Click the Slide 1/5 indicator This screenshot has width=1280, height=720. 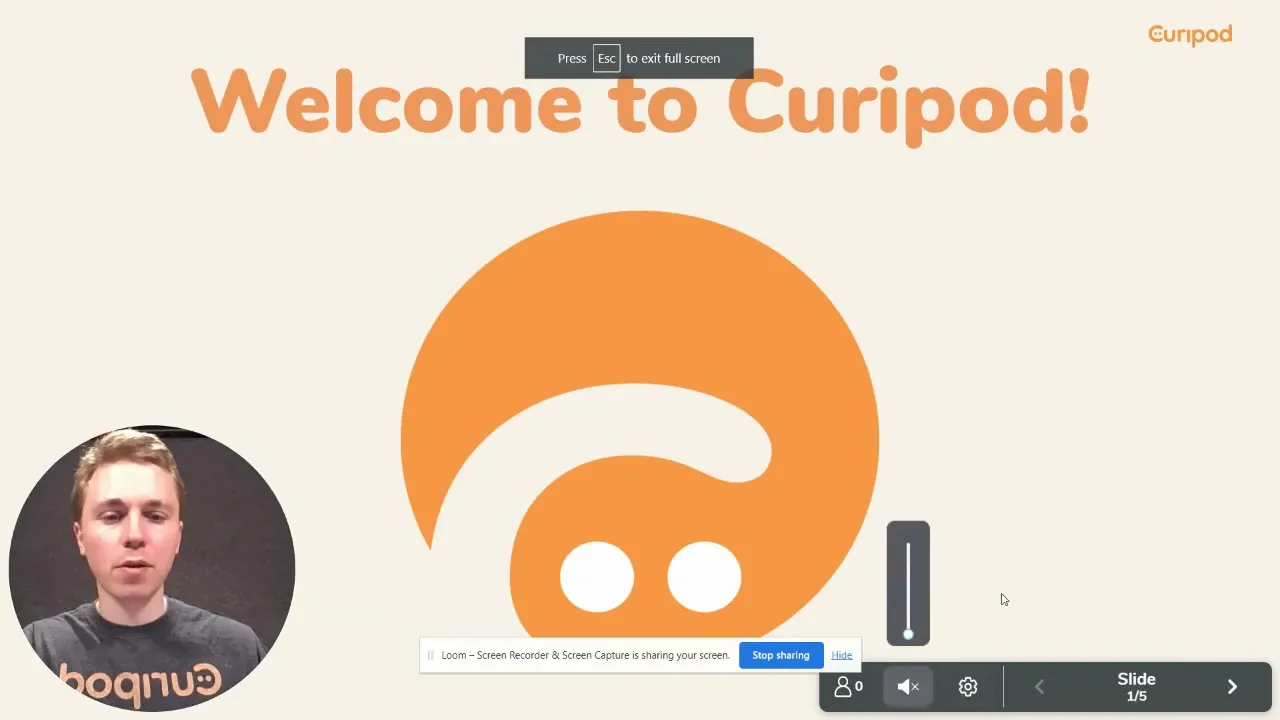point(1136,687)
